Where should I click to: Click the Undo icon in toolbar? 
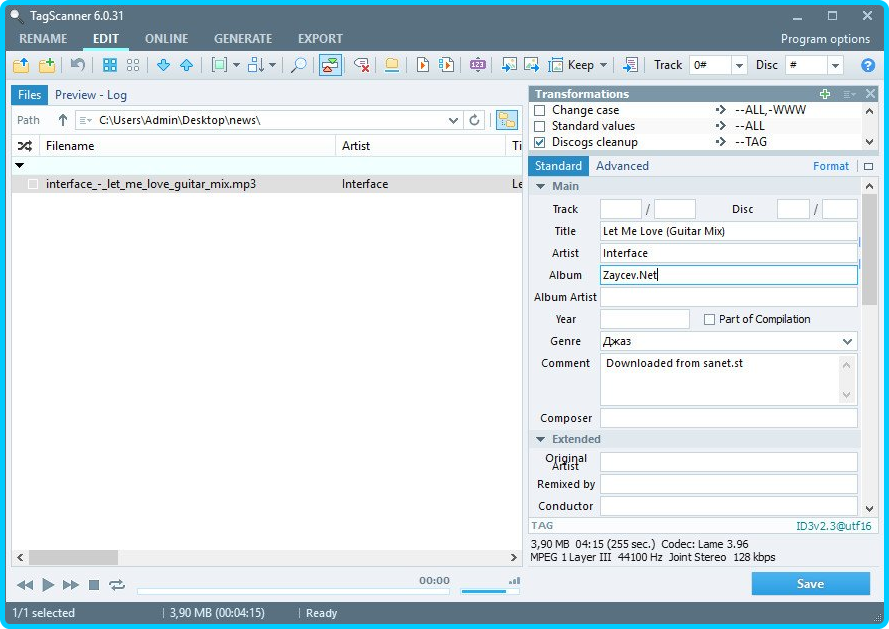coord(77,65)
